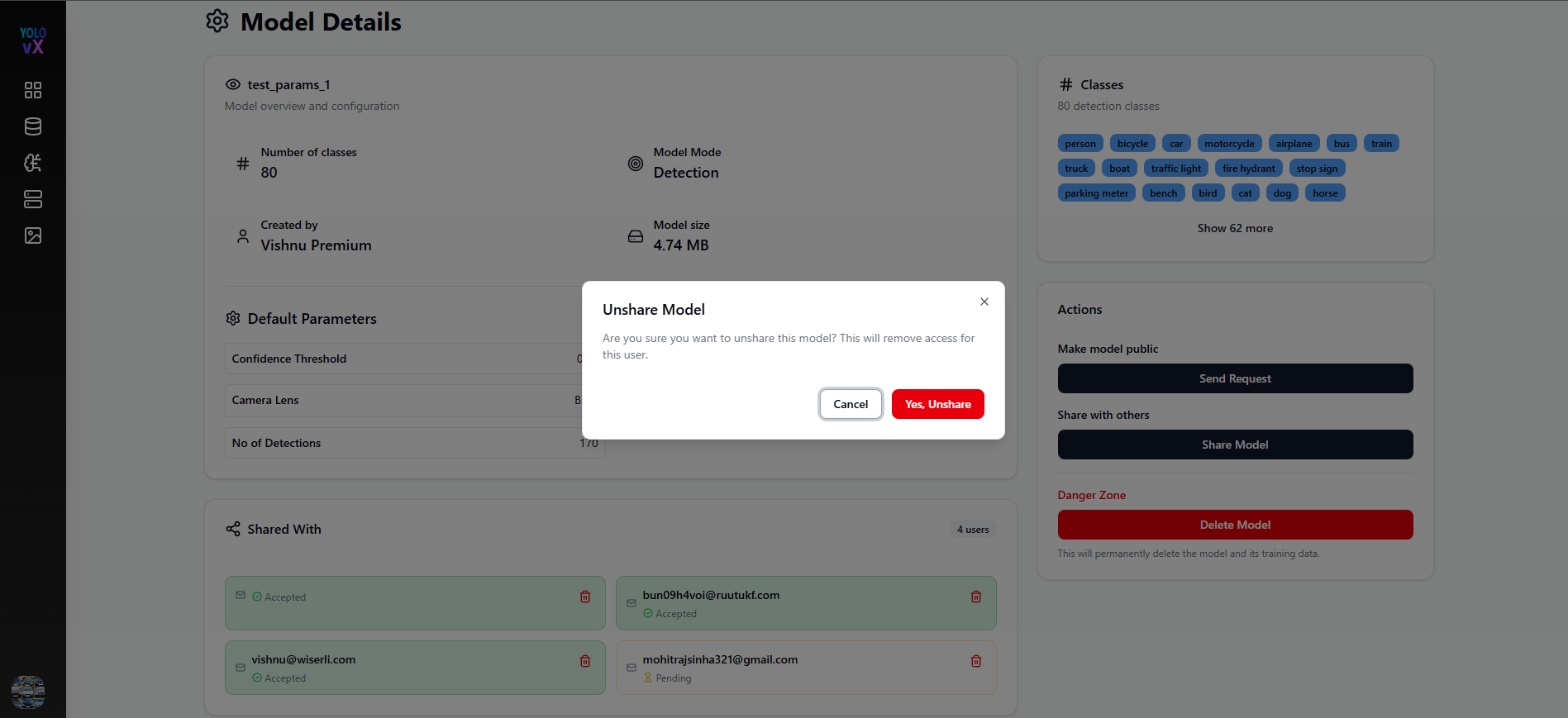Remove vishnu@wiserli.com share via trash icon
The width and height of the screenshot is (1568, 718).
[x=585, y=661]
